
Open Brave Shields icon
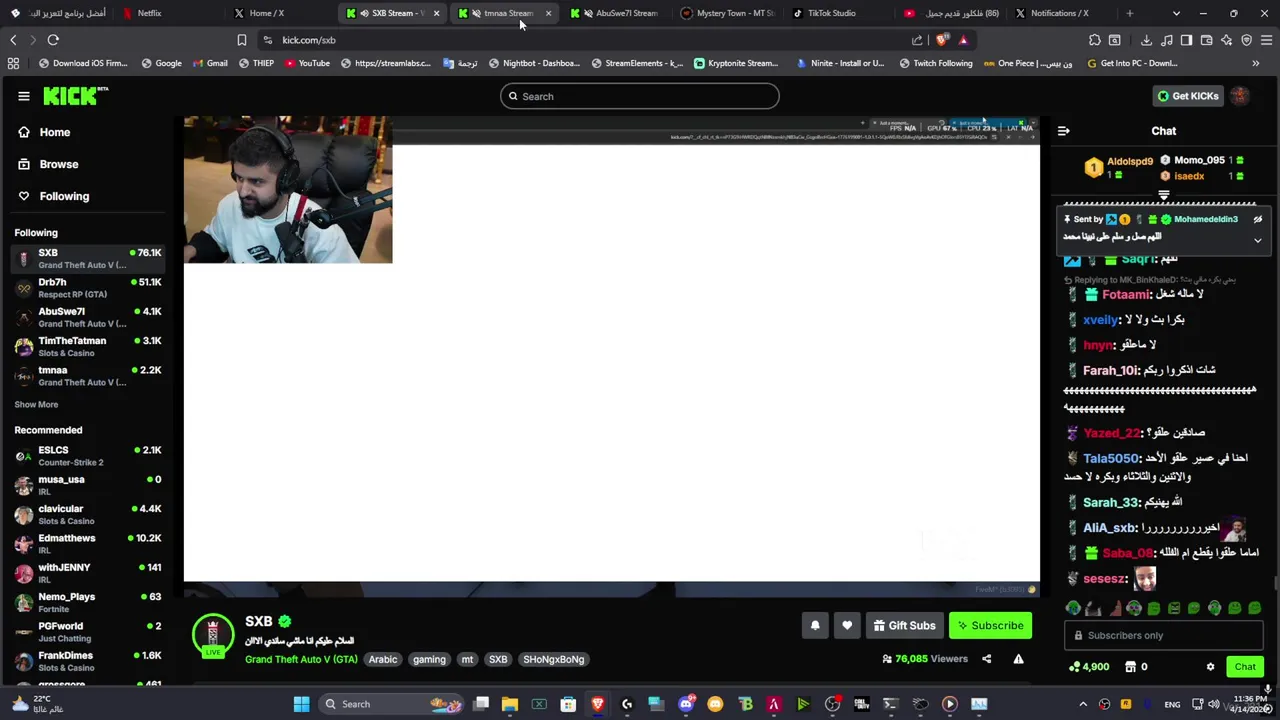pyautogui.click(x=942, y=40)
